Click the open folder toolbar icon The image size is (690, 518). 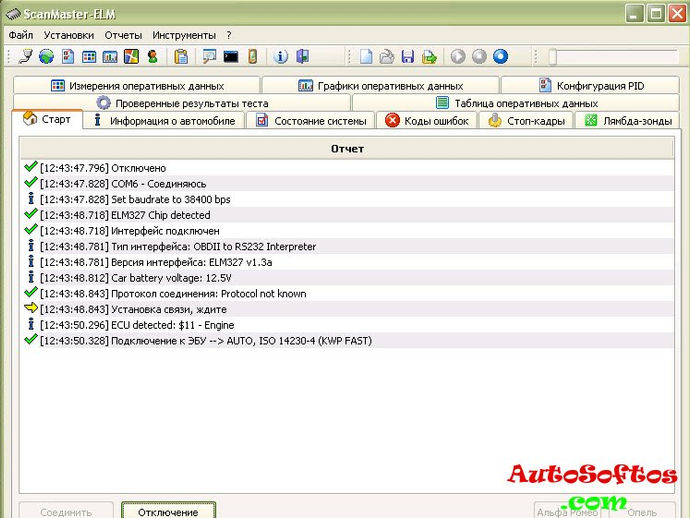[387, 57]
